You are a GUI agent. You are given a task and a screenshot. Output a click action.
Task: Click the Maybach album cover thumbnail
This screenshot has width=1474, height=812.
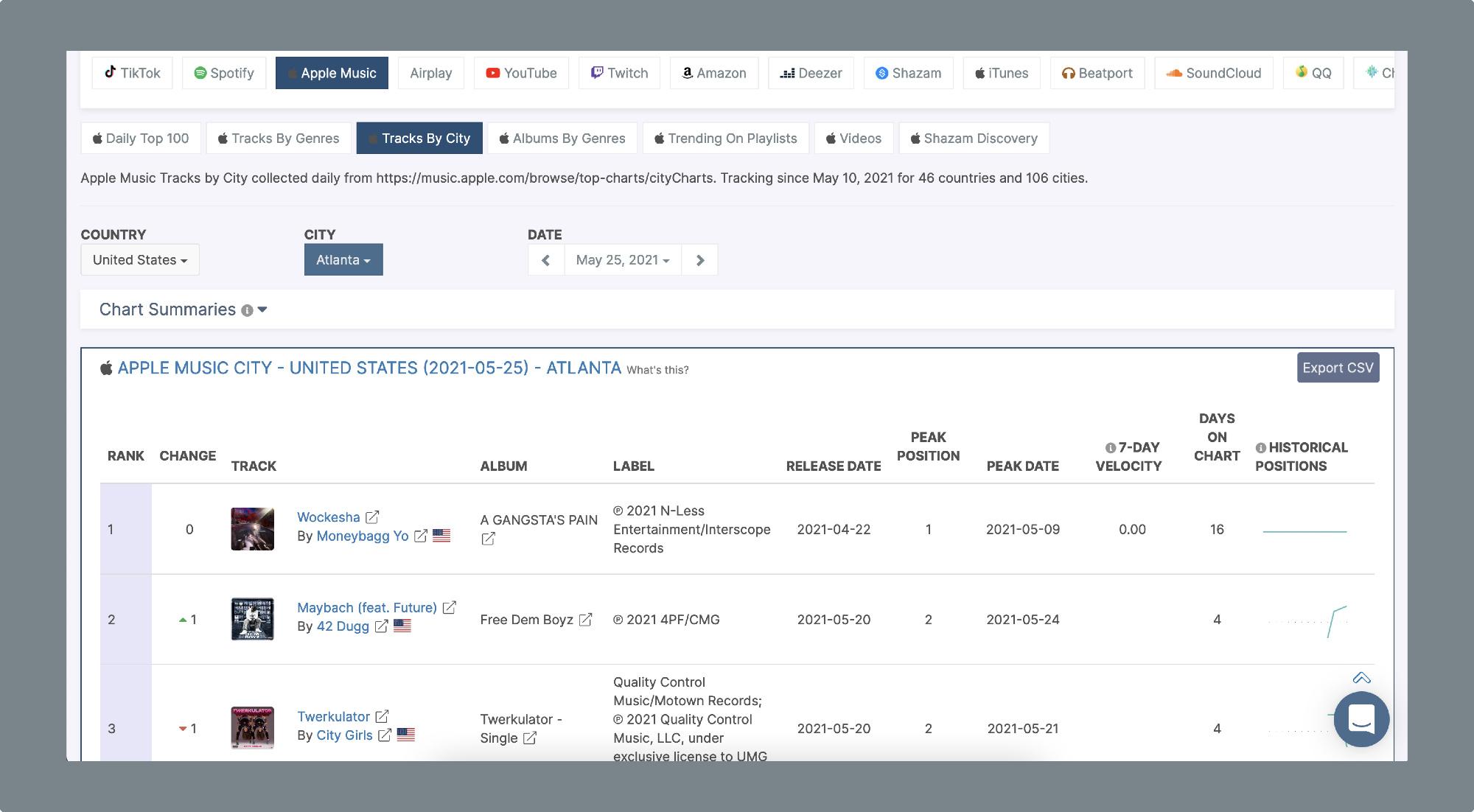253,619
